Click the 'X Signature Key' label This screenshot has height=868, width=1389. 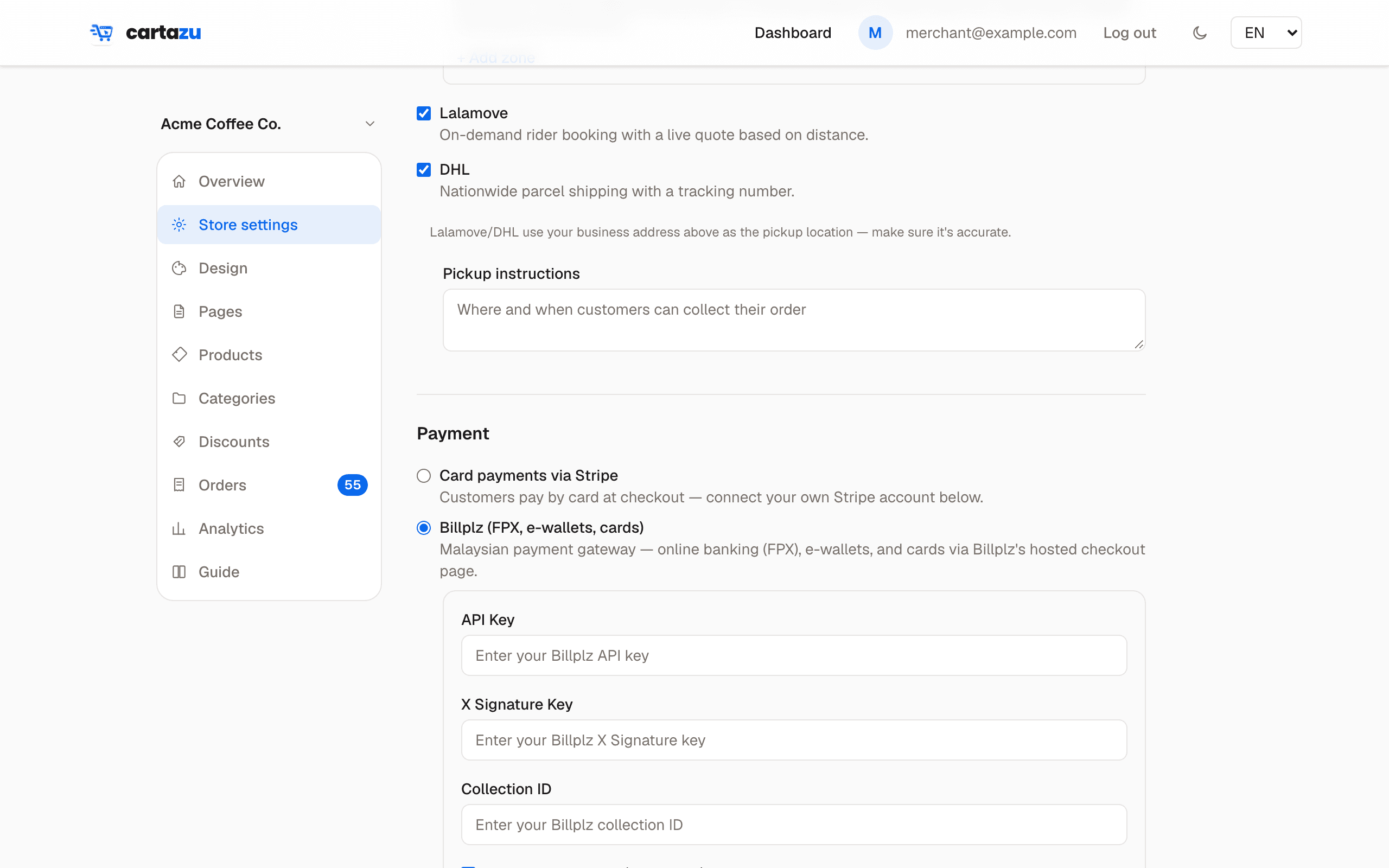click(x=517, y=704)
